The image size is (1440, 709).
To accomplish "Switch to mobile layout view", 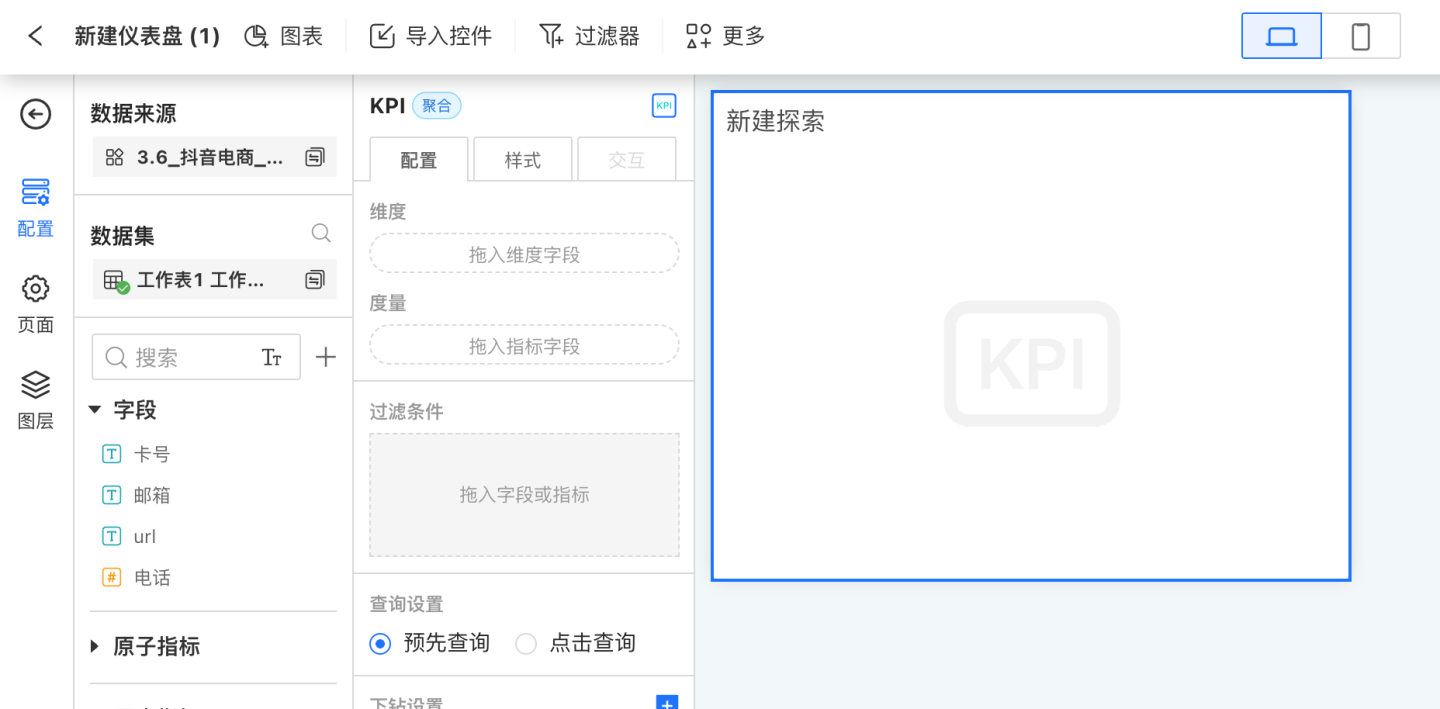I will tap(1360, 37).
